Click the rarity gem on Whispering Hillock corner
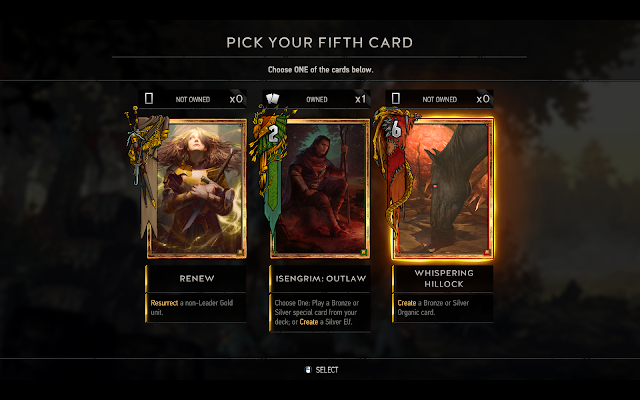Screen dimensions: 640x400 [x=487, y=252]
